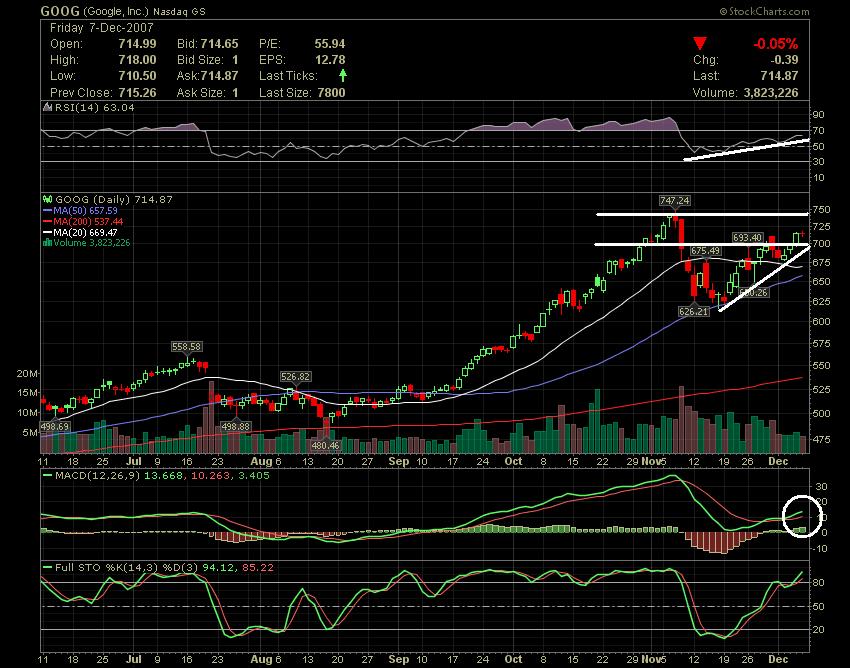Click the Ask Size value 1

(235, 93)
